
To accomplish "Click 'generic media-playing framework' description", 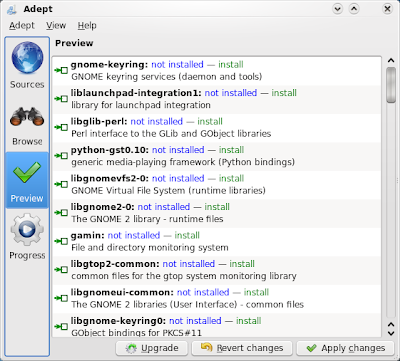I will click(183, 162).
